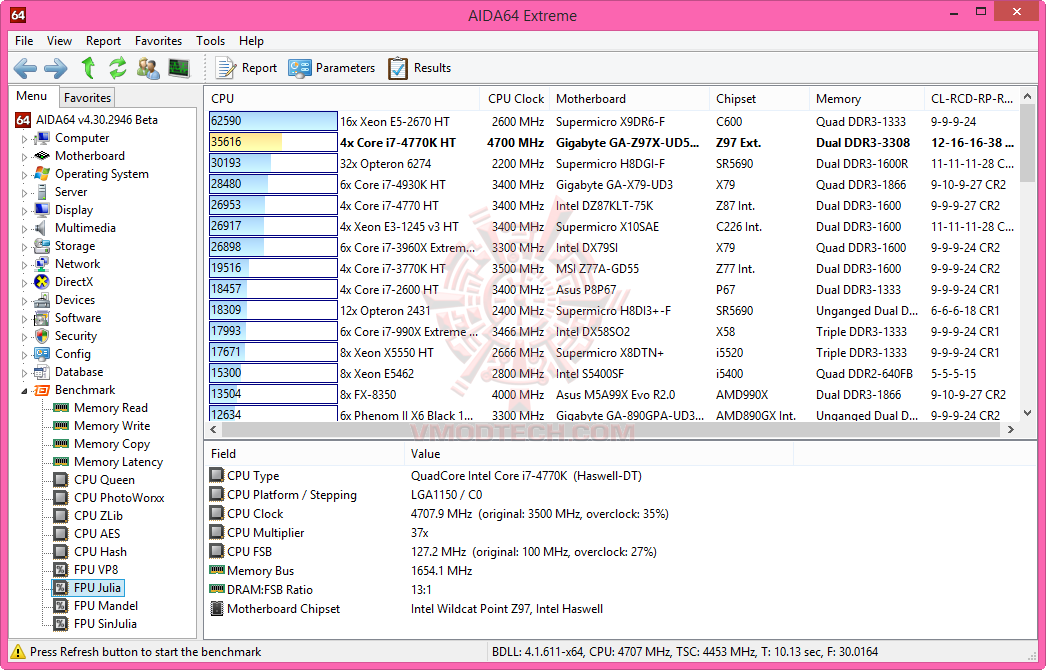Click the Report toolbar button
1046x670 pixels.
point(246,67)
